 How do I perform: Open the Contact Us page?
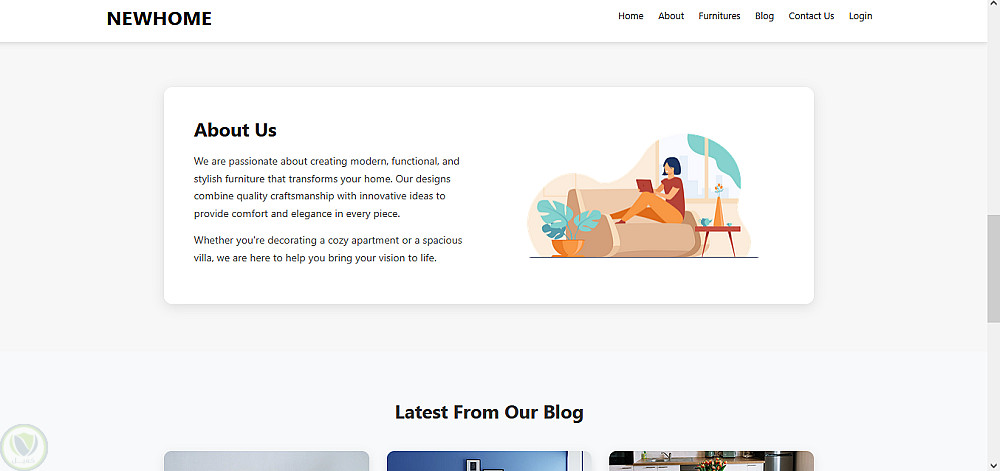(811, 16)
